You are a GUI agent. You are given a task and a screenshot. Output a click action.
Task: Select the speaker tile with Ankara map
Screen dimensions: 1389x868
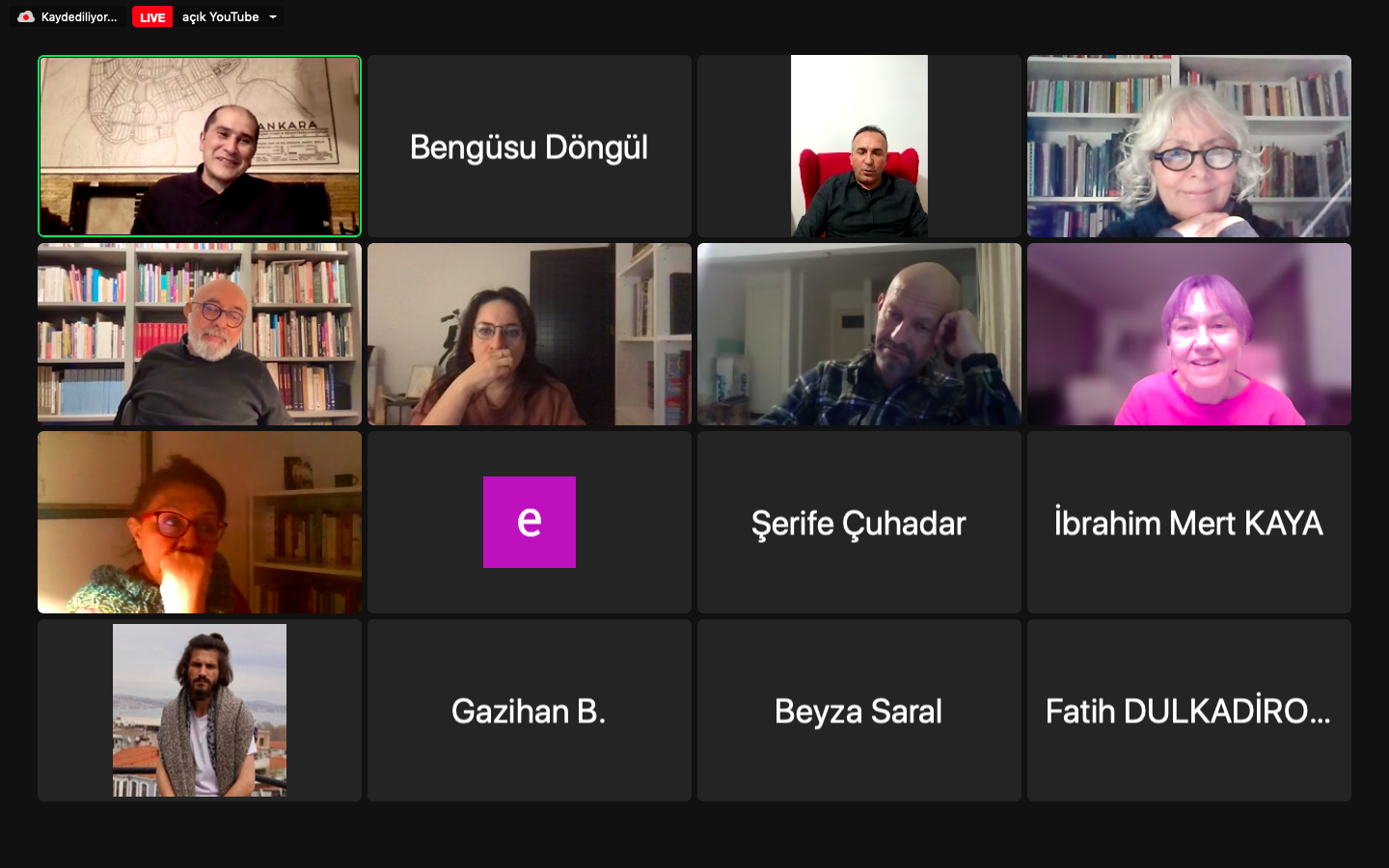click(200, 146)
